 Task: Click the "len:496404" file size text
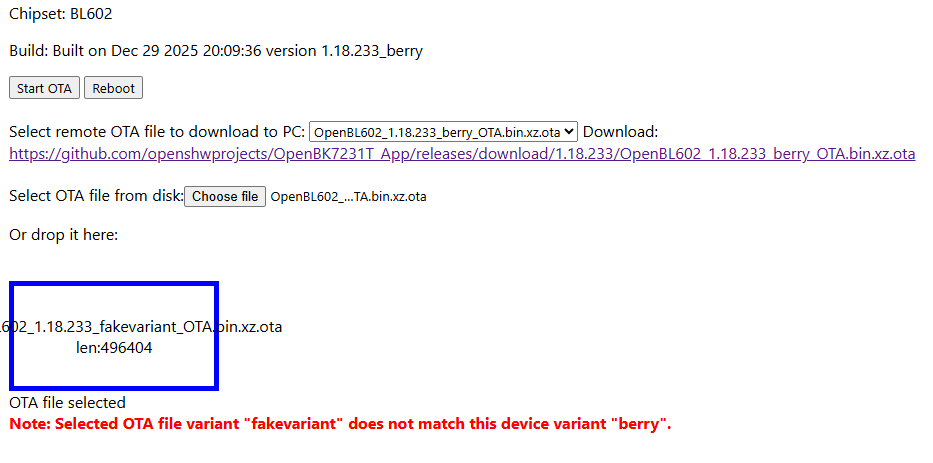click(114, 348)
